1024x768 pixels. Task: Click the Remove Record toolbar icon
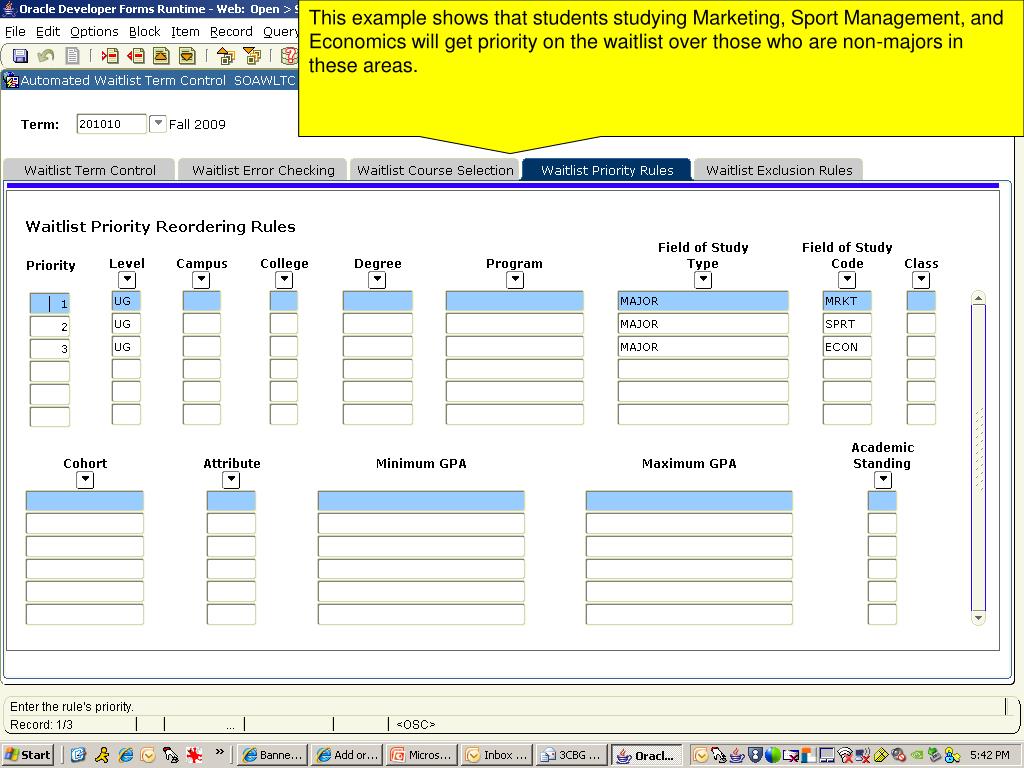(135, 56)
